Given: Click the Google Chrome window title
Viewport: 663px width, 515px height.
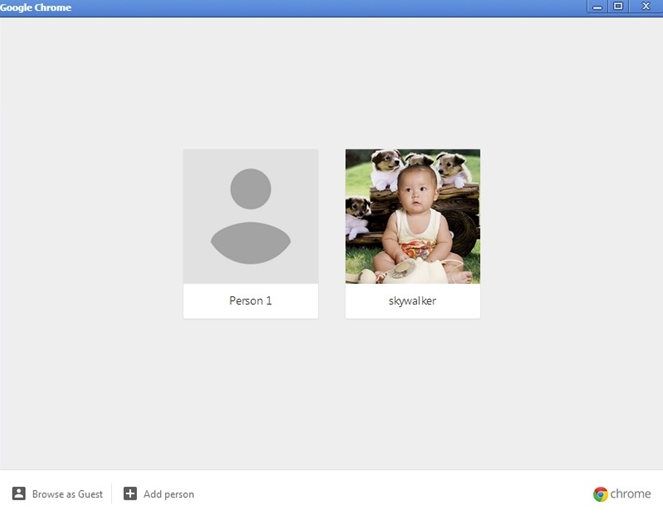Looking at the screenshot, I should pos(36,7).
